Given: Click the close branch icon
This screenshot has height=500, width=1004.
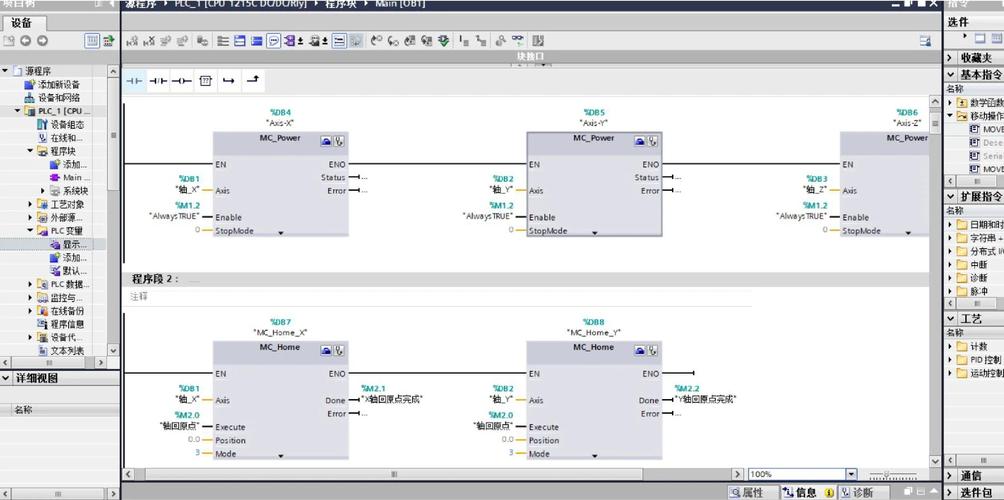Looking at the screenshot, I should (253, 80).
